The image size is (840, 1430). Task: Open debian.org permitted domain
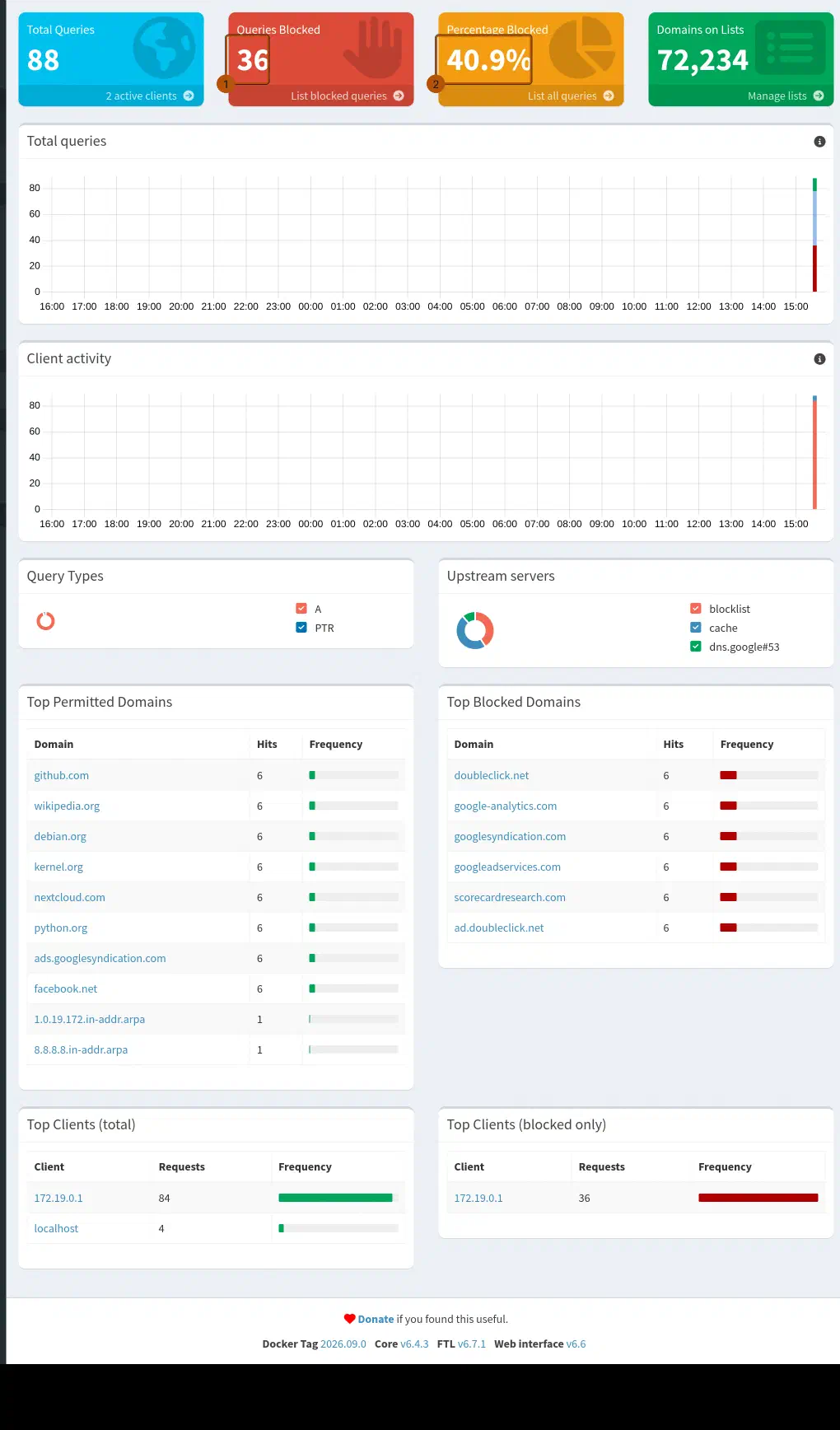coord(60,836)
